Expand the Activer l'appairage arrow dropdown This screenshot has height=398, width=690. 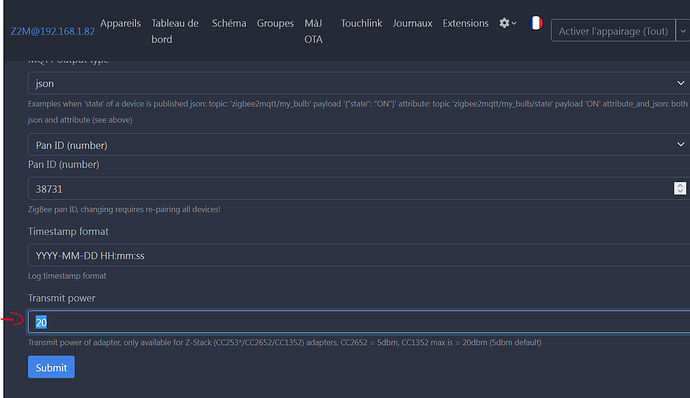tap(683, 31)
